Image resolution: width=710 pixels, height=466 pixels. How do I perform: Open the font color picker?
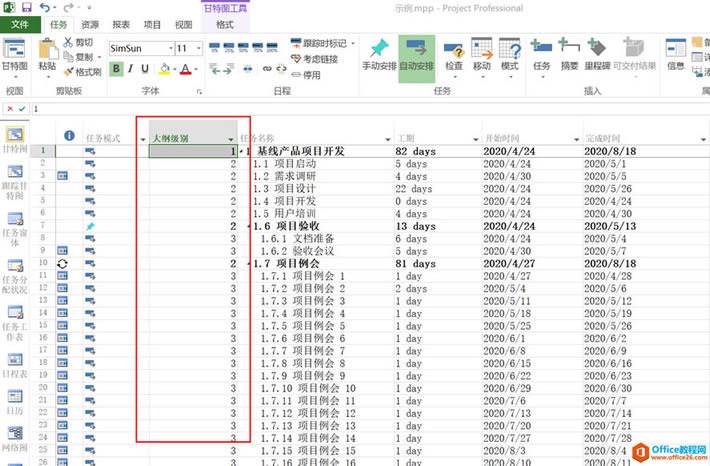click(185, 69)
